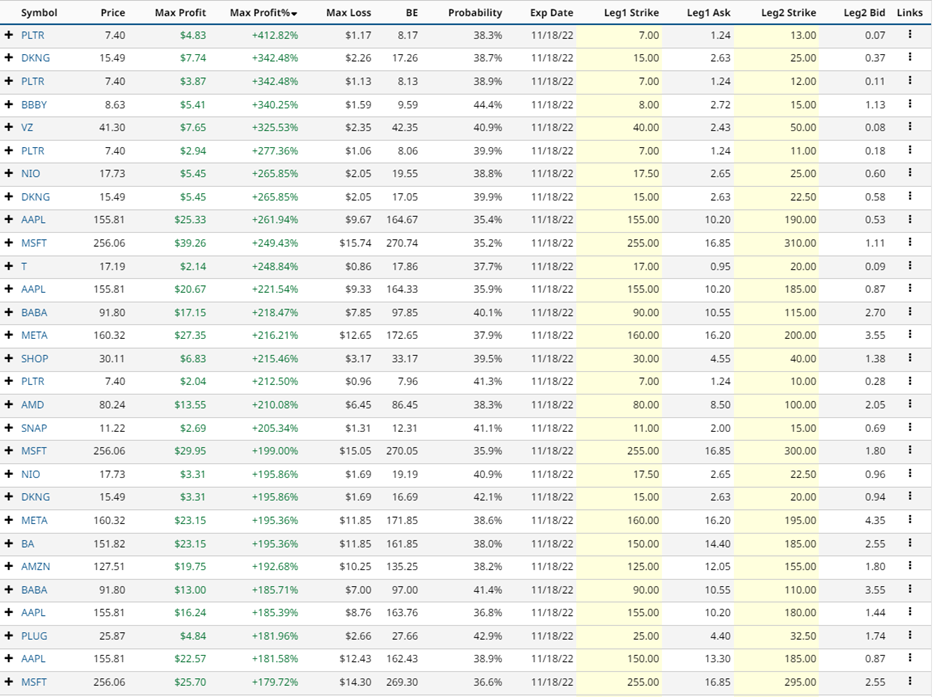Image resolution: width=940 pixels, height=697 pixels.
Task: Open the AMZN symbol link
Action: (x=35, y=566)
